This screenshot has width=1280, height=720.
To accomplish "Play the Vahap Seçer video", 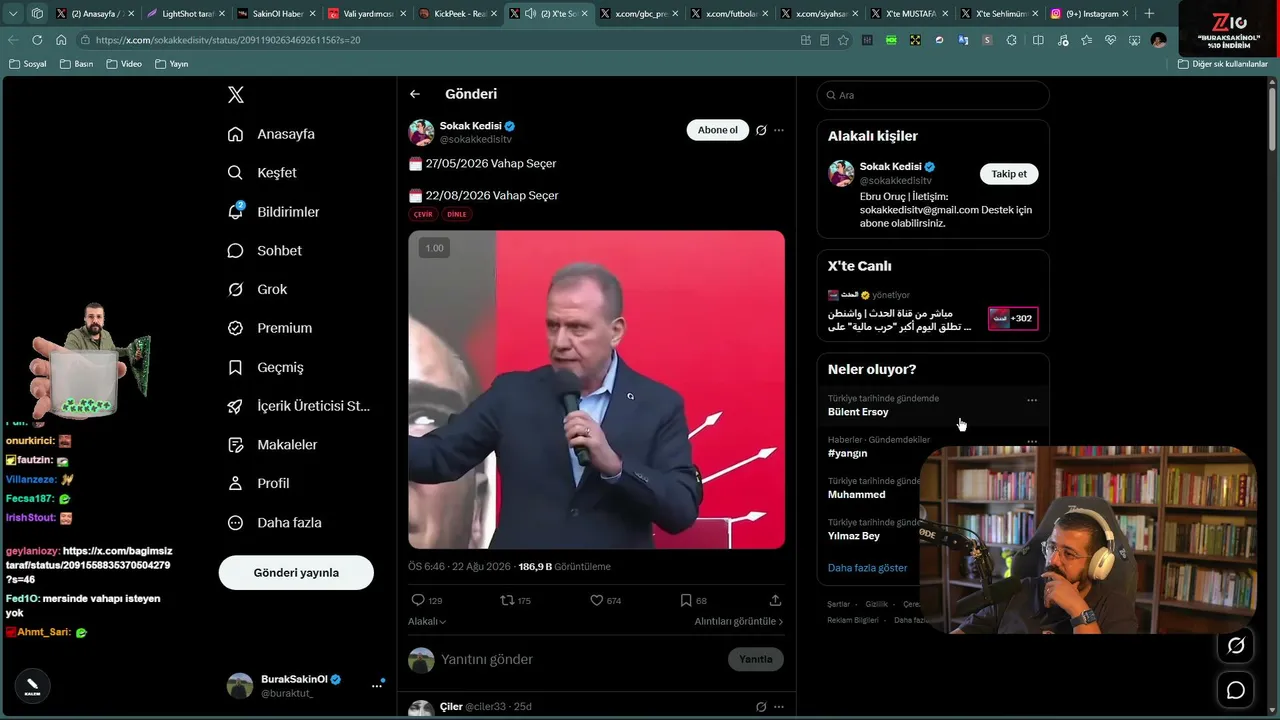I will pyautogui.click(x=596, y=390).
